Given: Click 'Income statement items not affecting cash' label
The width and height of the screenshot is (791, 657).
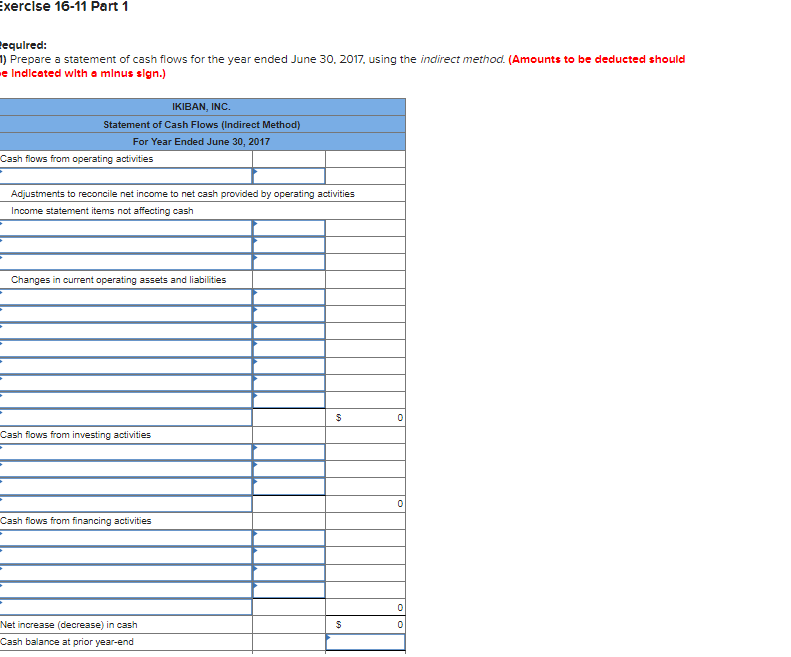Looking at the screenshot, I should tap(102, 211).
